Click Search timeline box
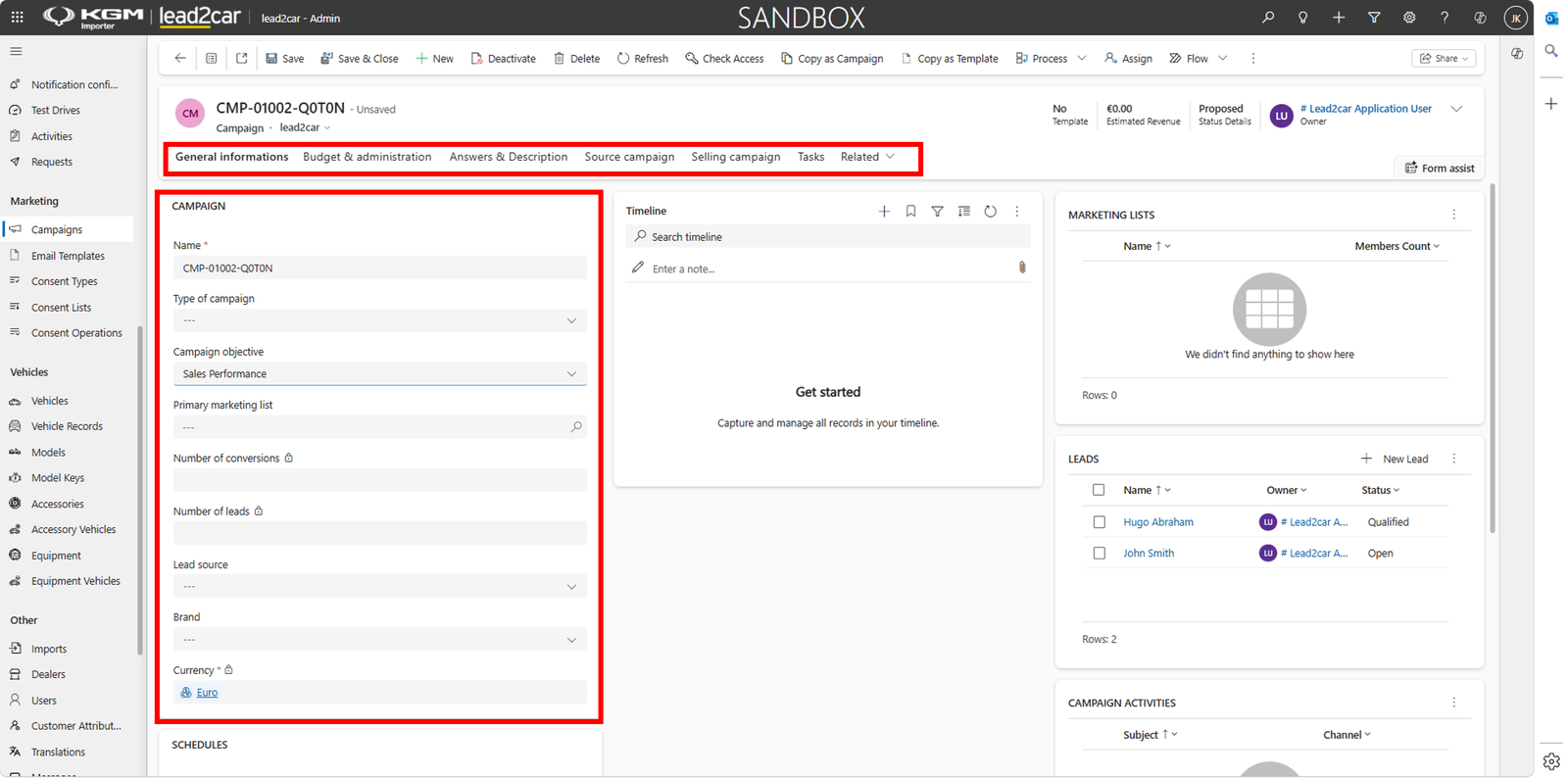The image size is (1568, 778). [828, 236]
